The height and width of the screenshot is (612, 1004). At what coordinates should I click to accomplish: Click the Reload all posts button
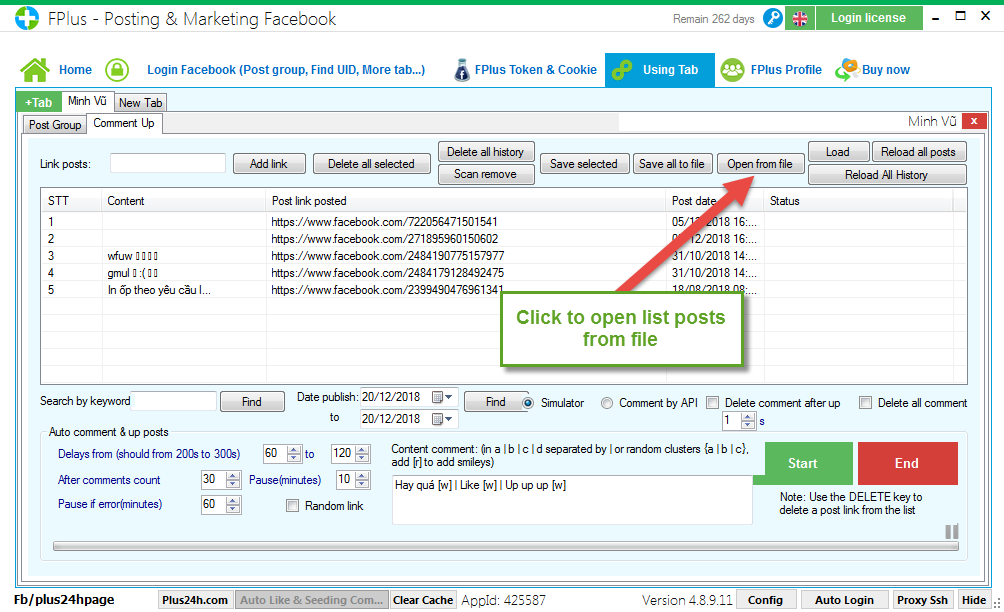918,152
